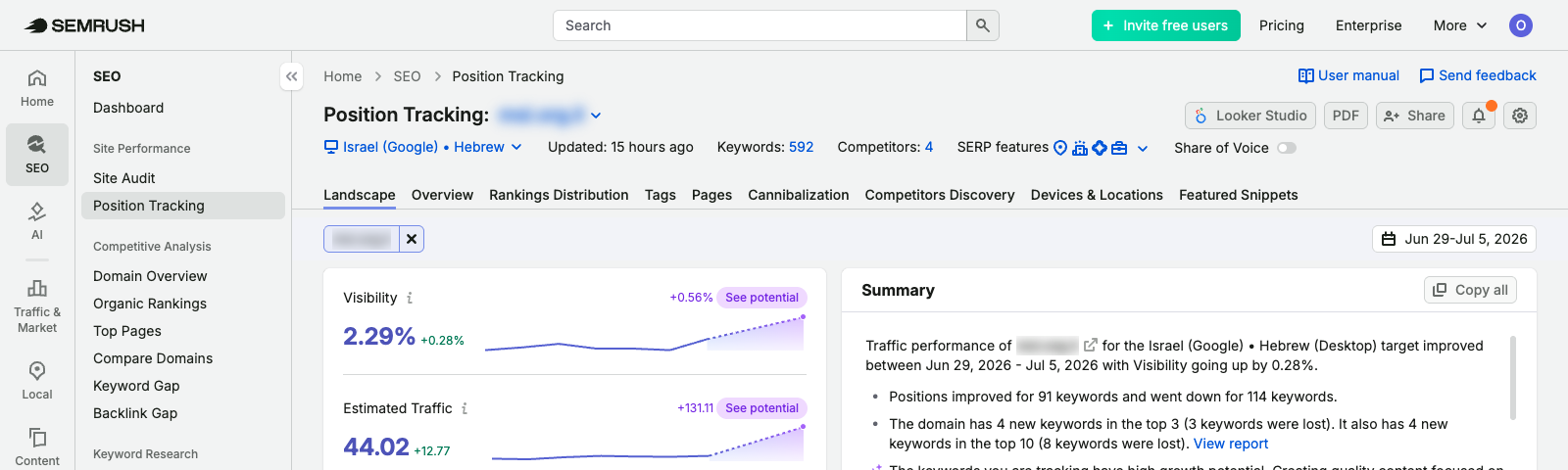Click Estimated Traffic info icon
The image size is (1568, 470).
point(465,408)
